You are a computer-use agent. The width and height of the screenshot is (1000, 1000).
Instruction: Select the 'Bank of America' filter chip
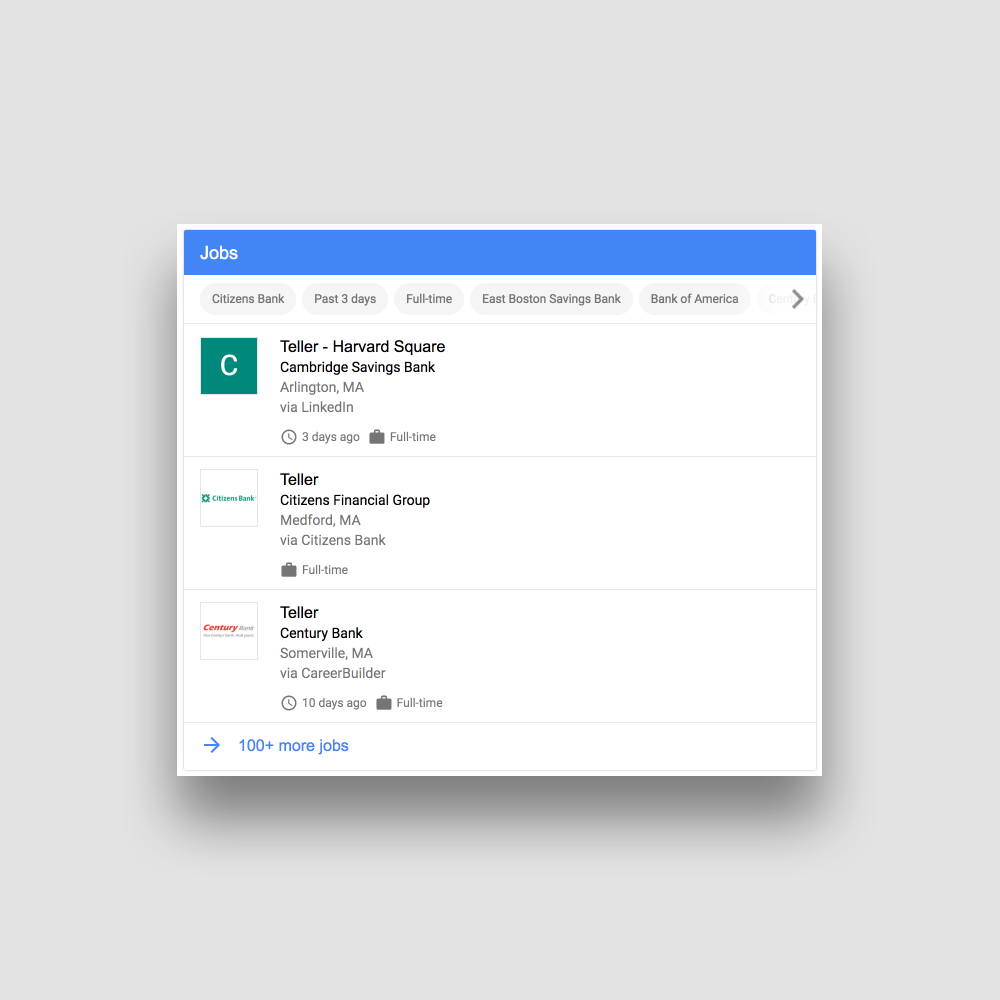click(x=694, y=299)
